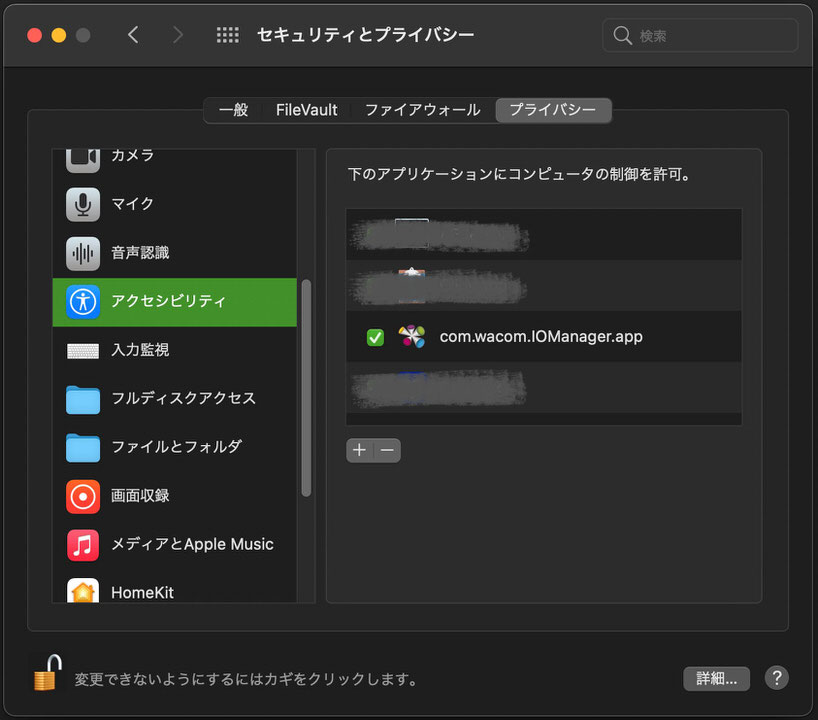Open フルディスクアクセス folder icon
Image resolution: width=818 pixels, height=720 pixels.
pos(83,398)
